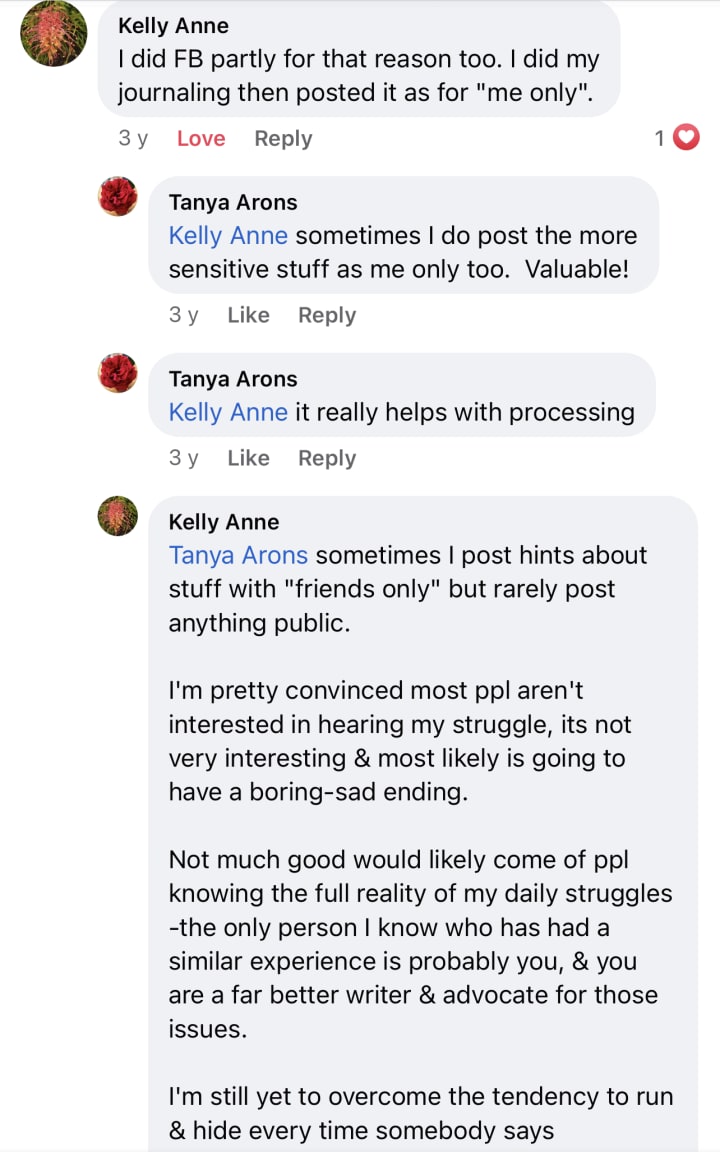720x1152 pixels.
Task: Open Tanya Arons name above 'sensitive stuff' reply
Action: pos(233,202)
